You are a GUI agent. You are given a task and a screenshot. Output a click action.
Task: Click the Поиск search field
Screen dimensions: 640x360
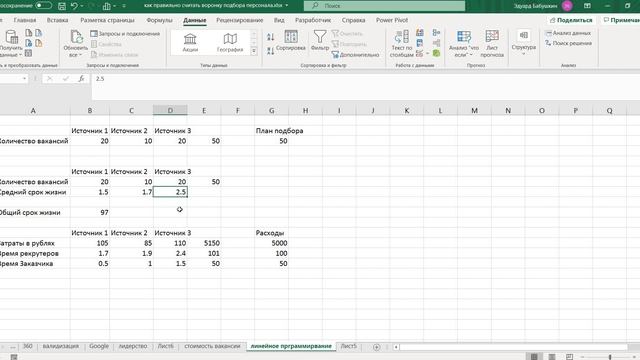click(x=384, y=6)
